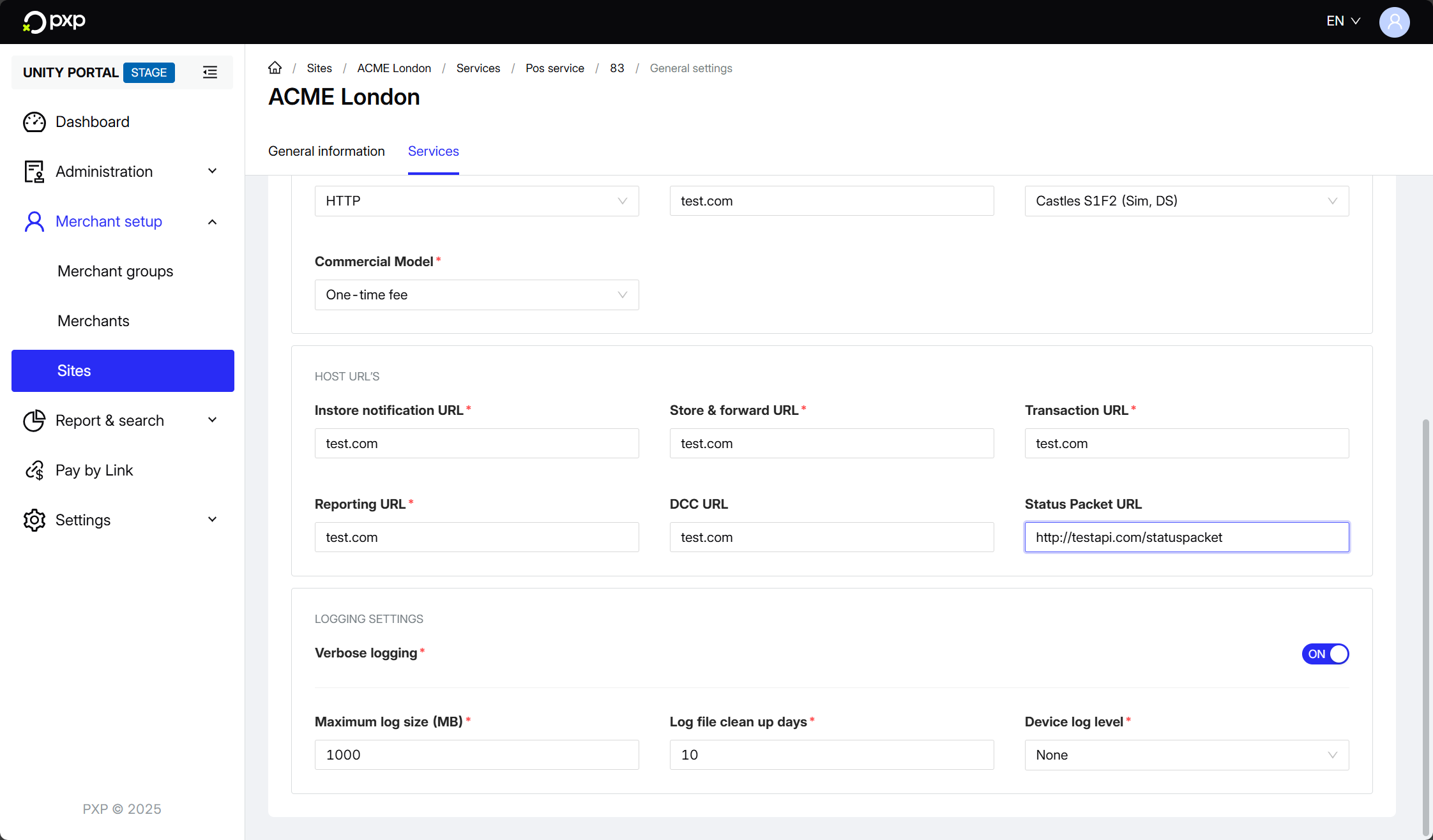The image size is (1433, 840).
Task: Open the EN language selector
Action: click(1343, 21)
